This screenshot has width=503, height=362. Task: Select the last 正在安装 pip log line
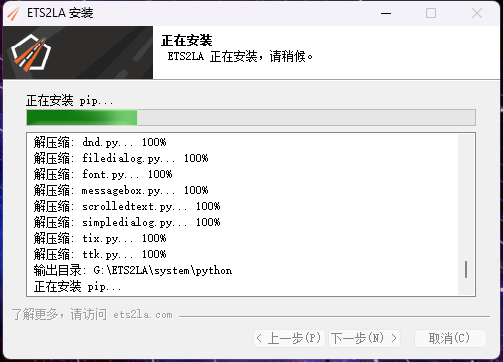click(77, 287)
